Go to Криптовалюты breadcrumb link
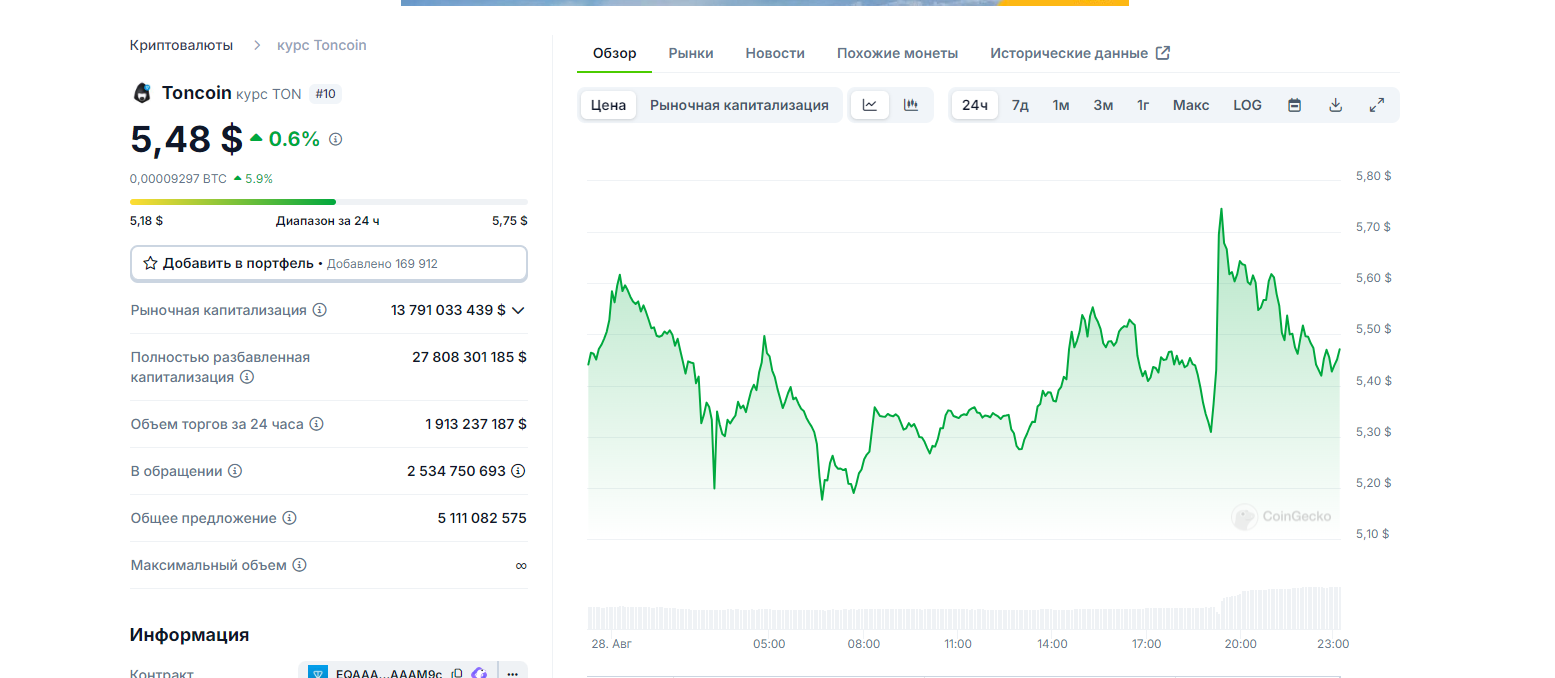Image resolution: width=1555 pixels, height=678 pixels. [181, 45]
